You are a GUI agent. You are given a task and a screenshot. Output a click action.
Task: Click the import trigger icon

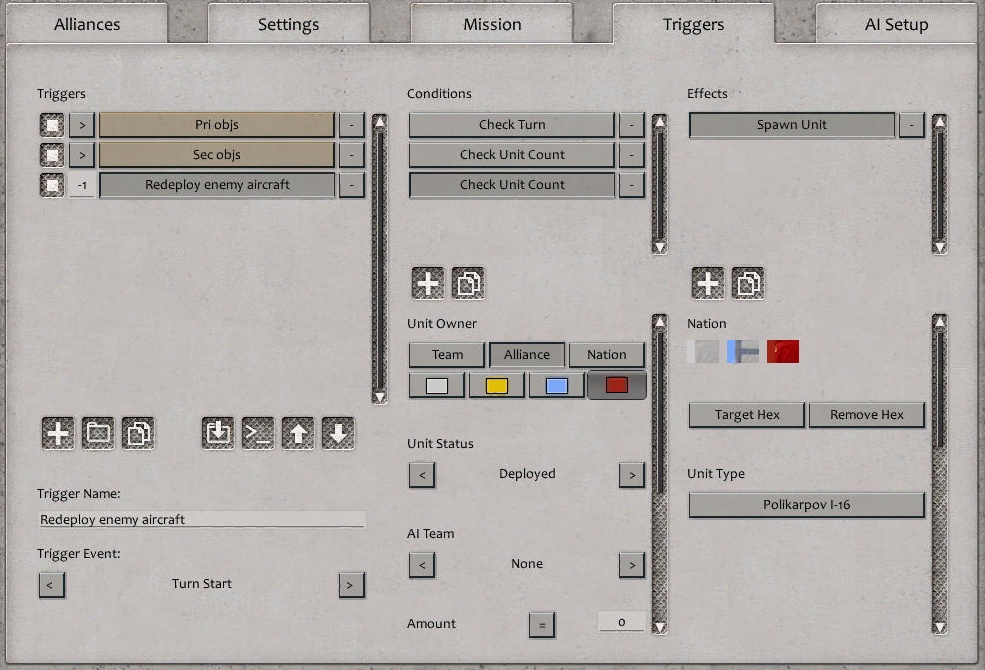tap(217, 433)
